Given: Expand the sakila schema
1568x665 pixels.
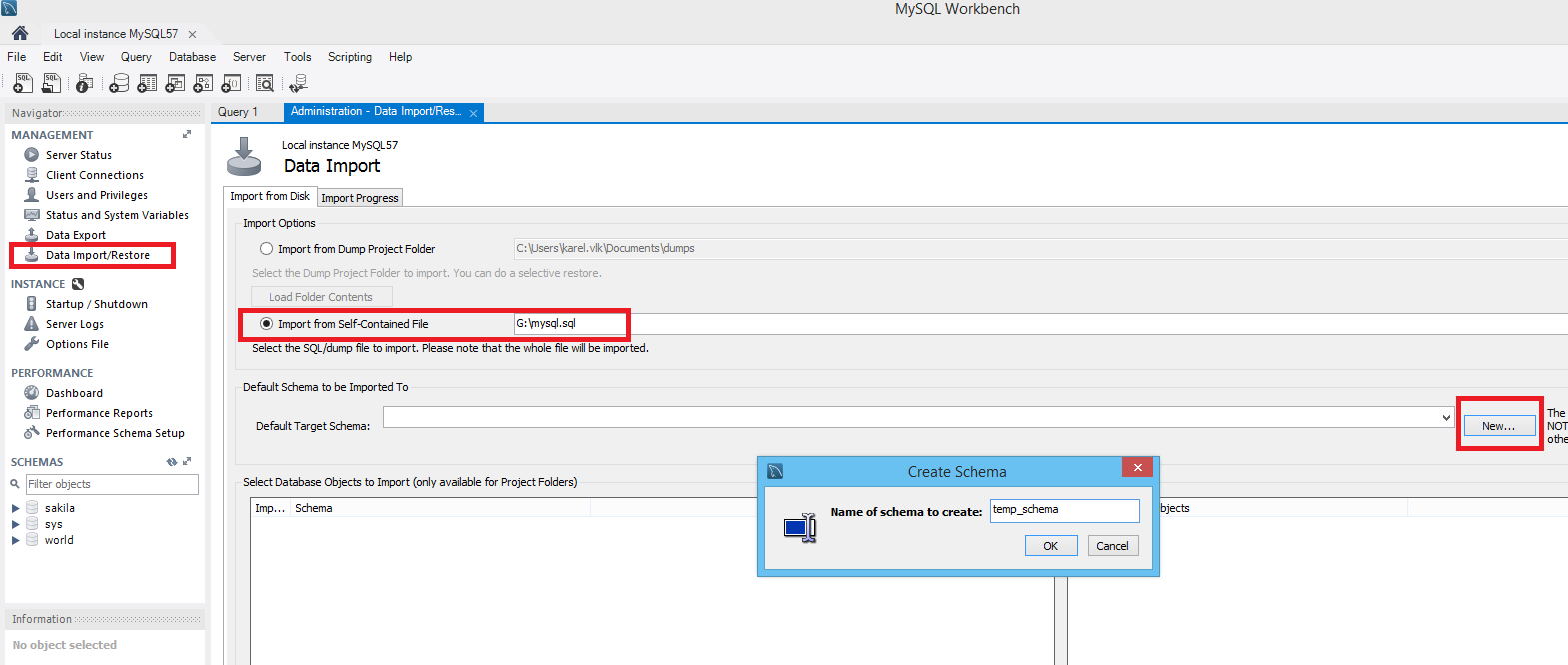Looking at the screenshot, I should pos(15,508).
